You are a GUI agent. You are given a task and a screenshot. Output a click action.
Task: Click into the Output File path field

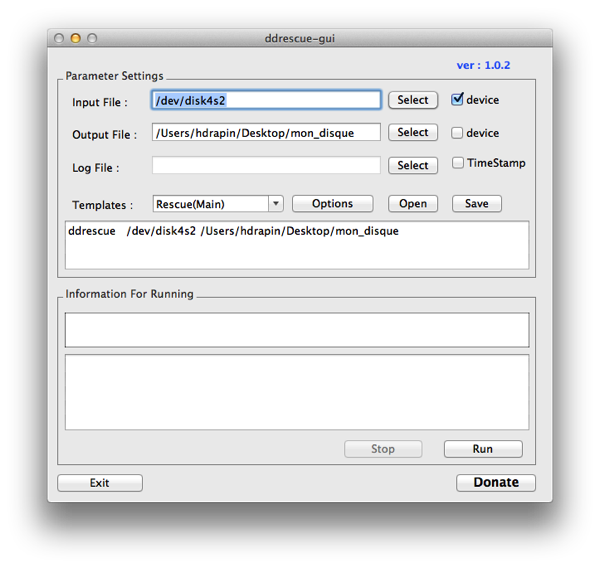266,133
